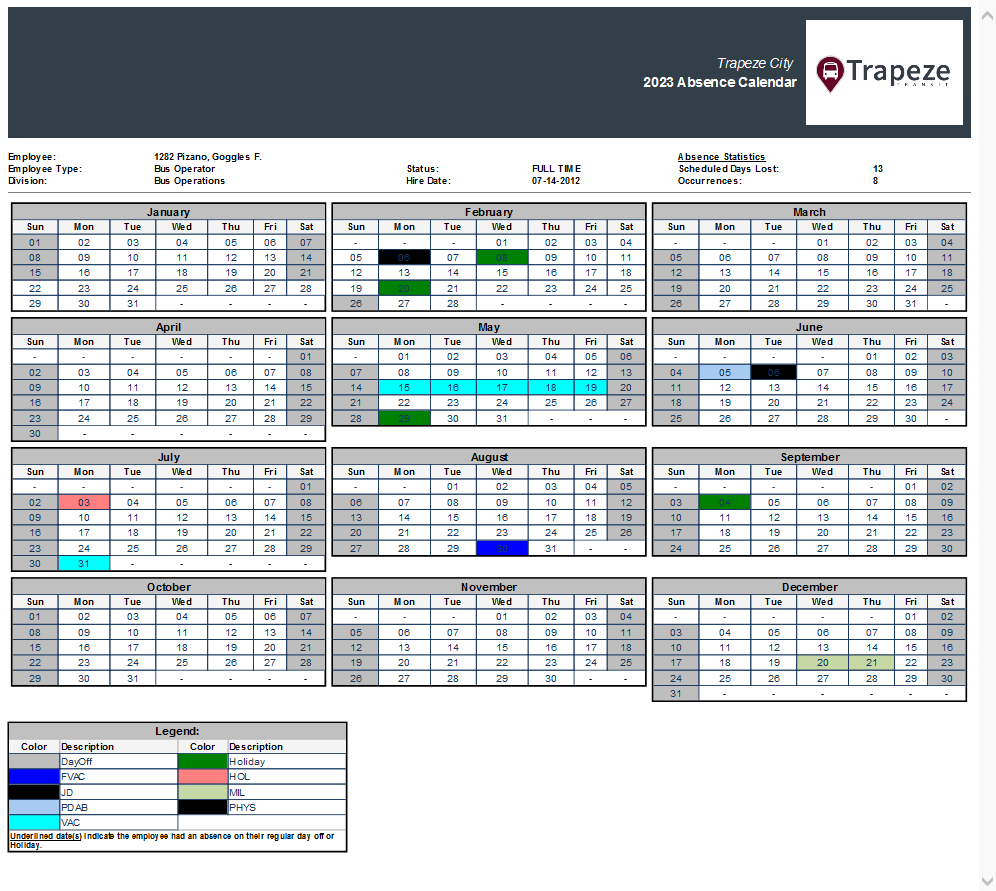Click the black-highlighted February 6 date cell
The image size is (996, 891).
coord(404,257)
